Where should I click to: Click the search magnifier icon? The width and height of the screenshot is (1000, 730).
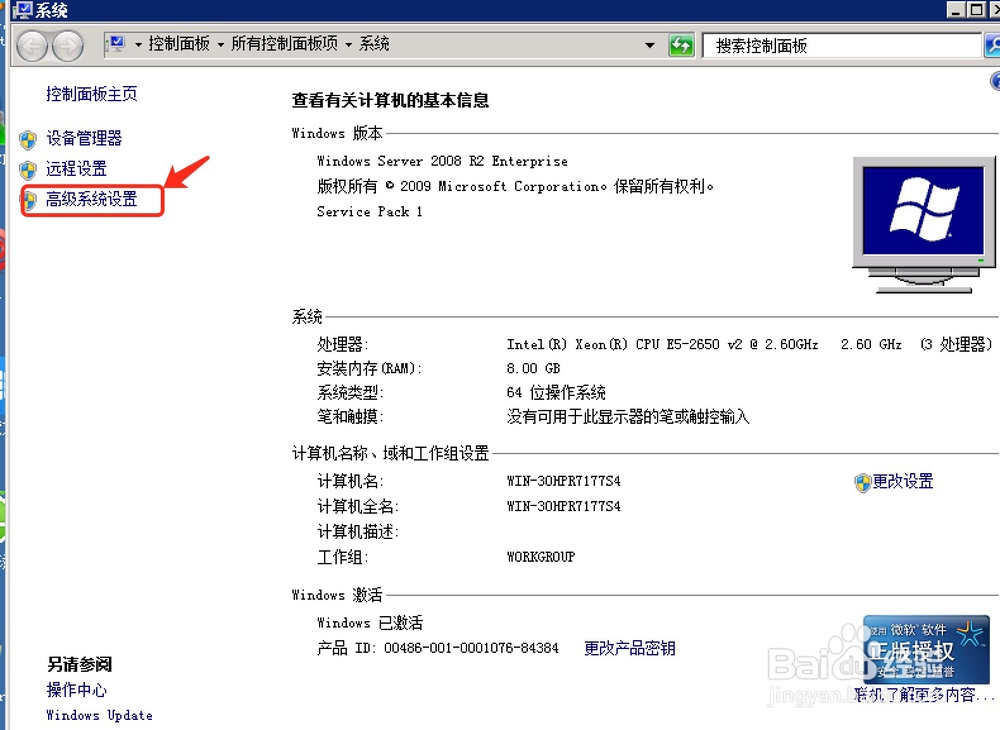click(x=992, y=45)
